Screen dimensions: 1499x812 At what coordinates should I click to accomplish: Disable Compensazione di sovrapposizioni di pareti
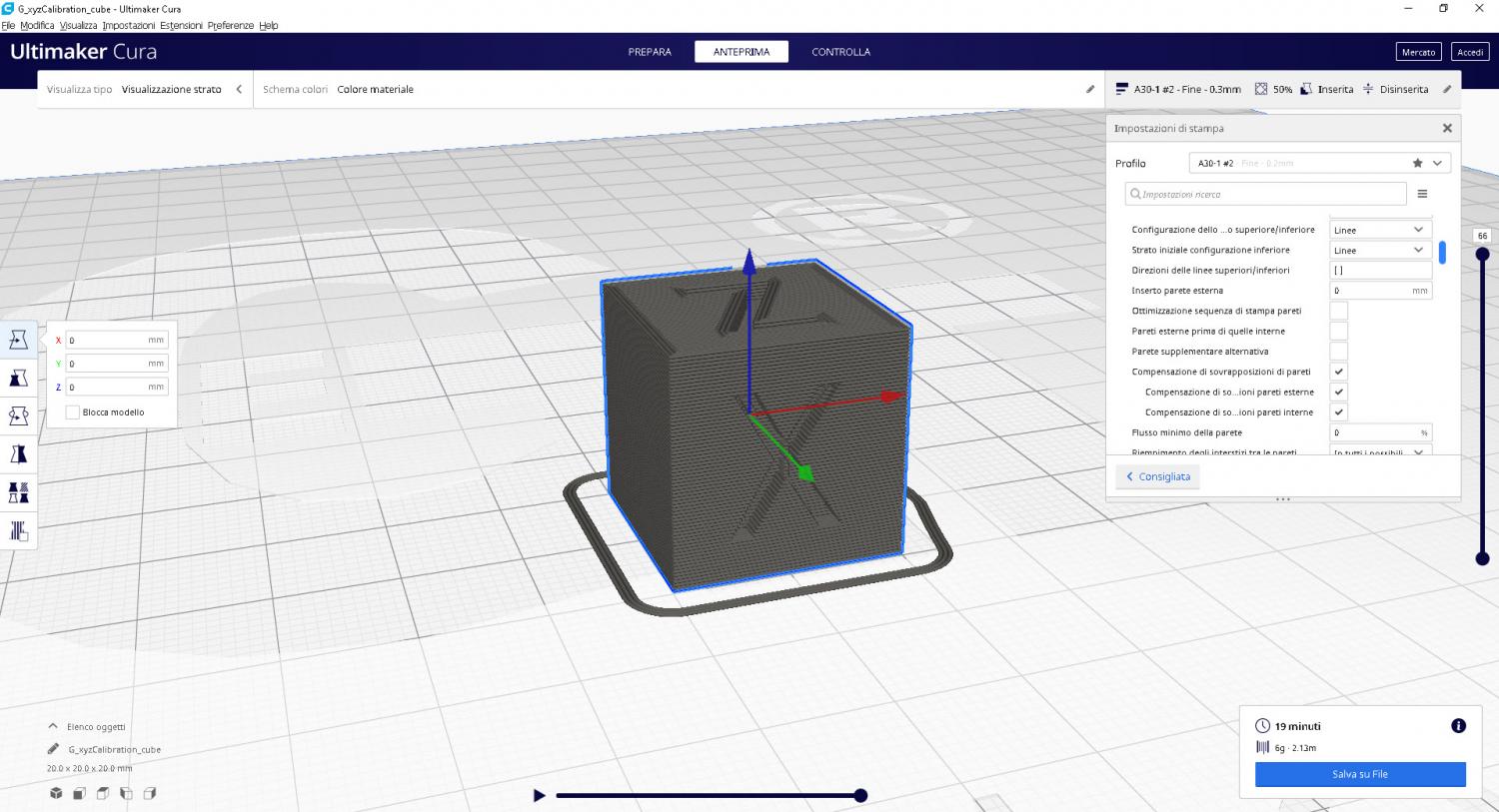[x=1338, y=372]
